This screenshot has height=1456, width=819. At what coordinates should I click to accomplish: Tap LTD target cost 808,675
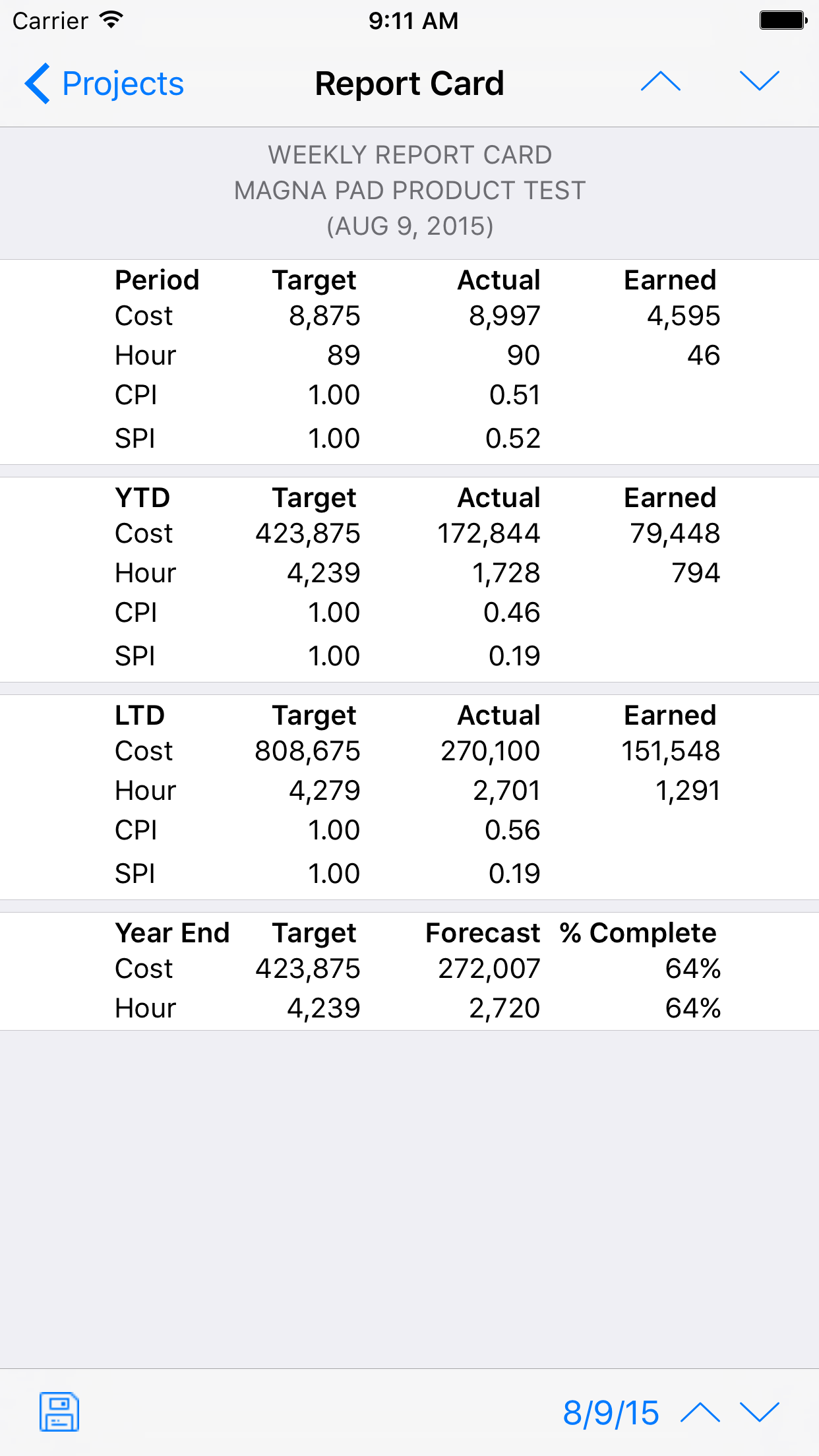click(x=307, y=751)
